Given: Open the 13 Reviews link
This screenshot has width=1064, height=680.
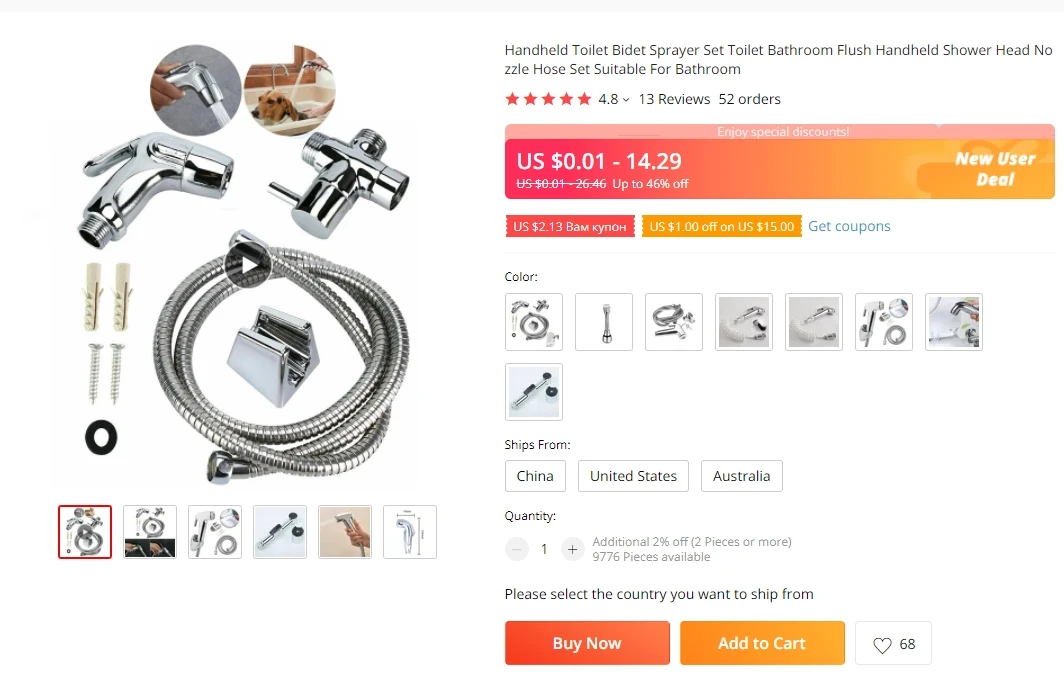Looking at the screenshot, I should tap(674, 99).
